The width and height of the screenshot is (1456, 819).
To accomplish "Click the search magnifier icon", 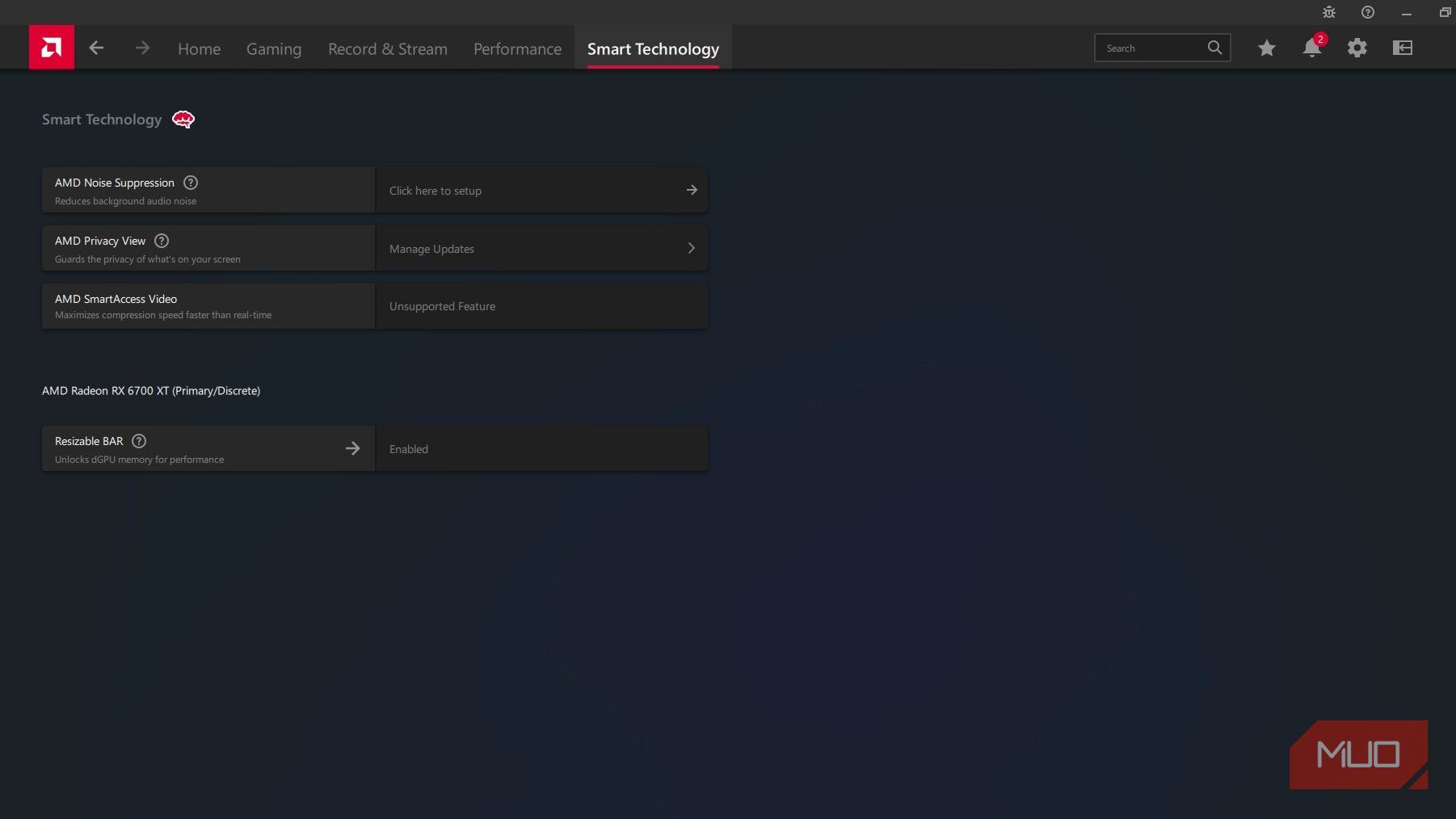I will (x=1214, y=48).
